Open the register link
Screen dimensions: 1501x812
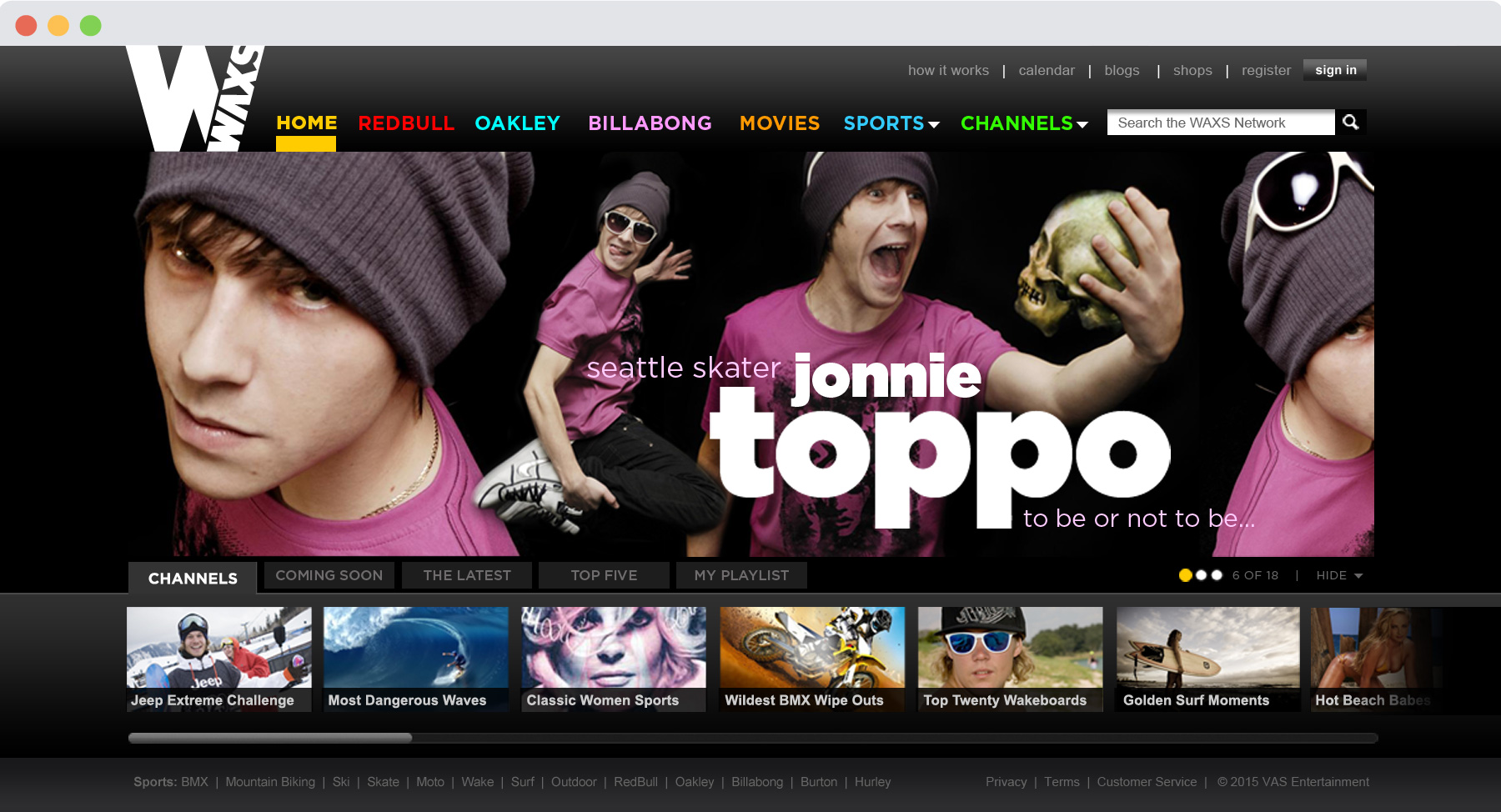(x=1266, y=71)
